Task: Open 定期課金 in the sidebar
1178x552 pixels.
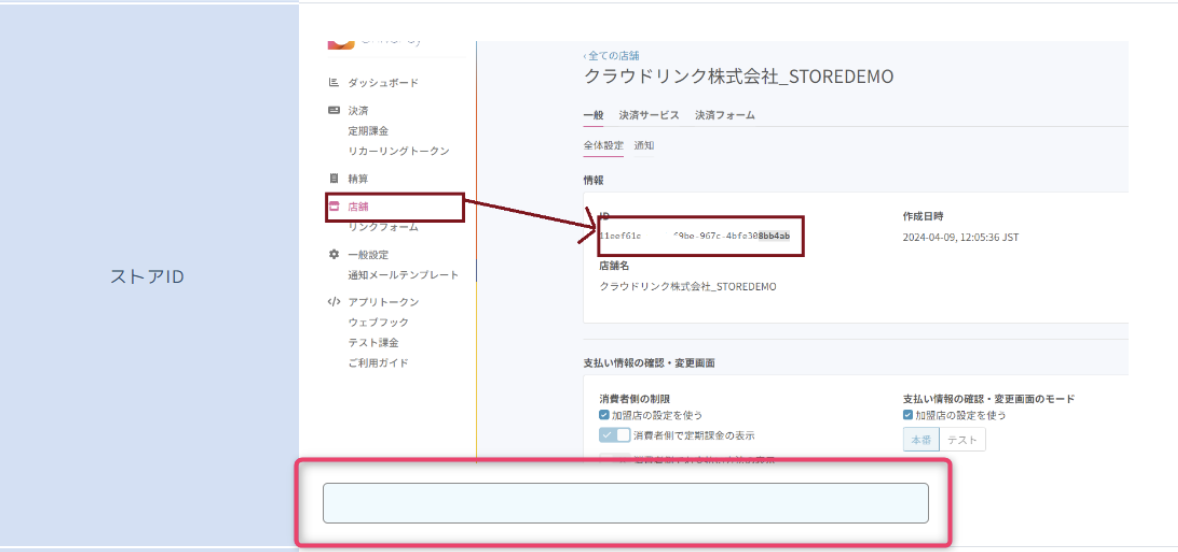Action: [x=368, y=131]
